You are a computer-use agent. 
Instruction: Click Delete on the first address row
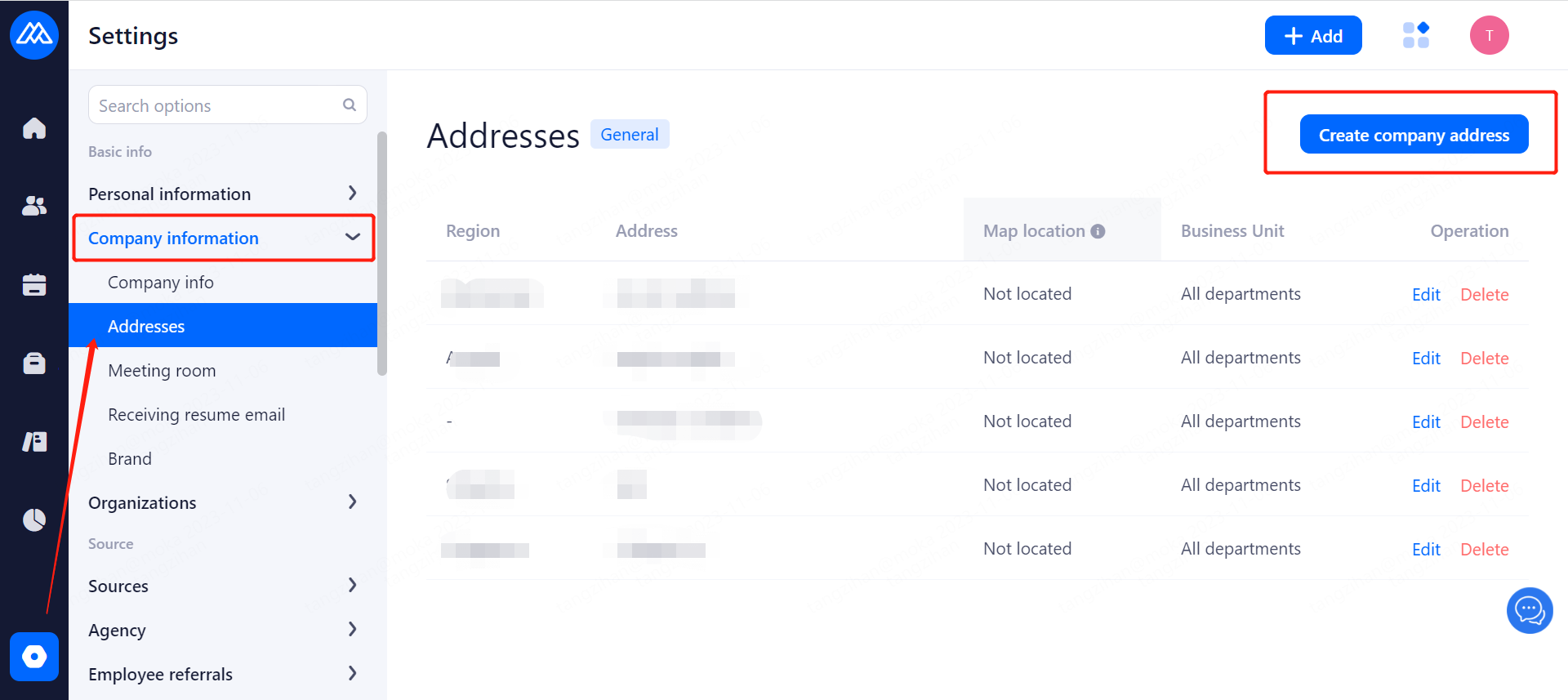[1484, 294]
